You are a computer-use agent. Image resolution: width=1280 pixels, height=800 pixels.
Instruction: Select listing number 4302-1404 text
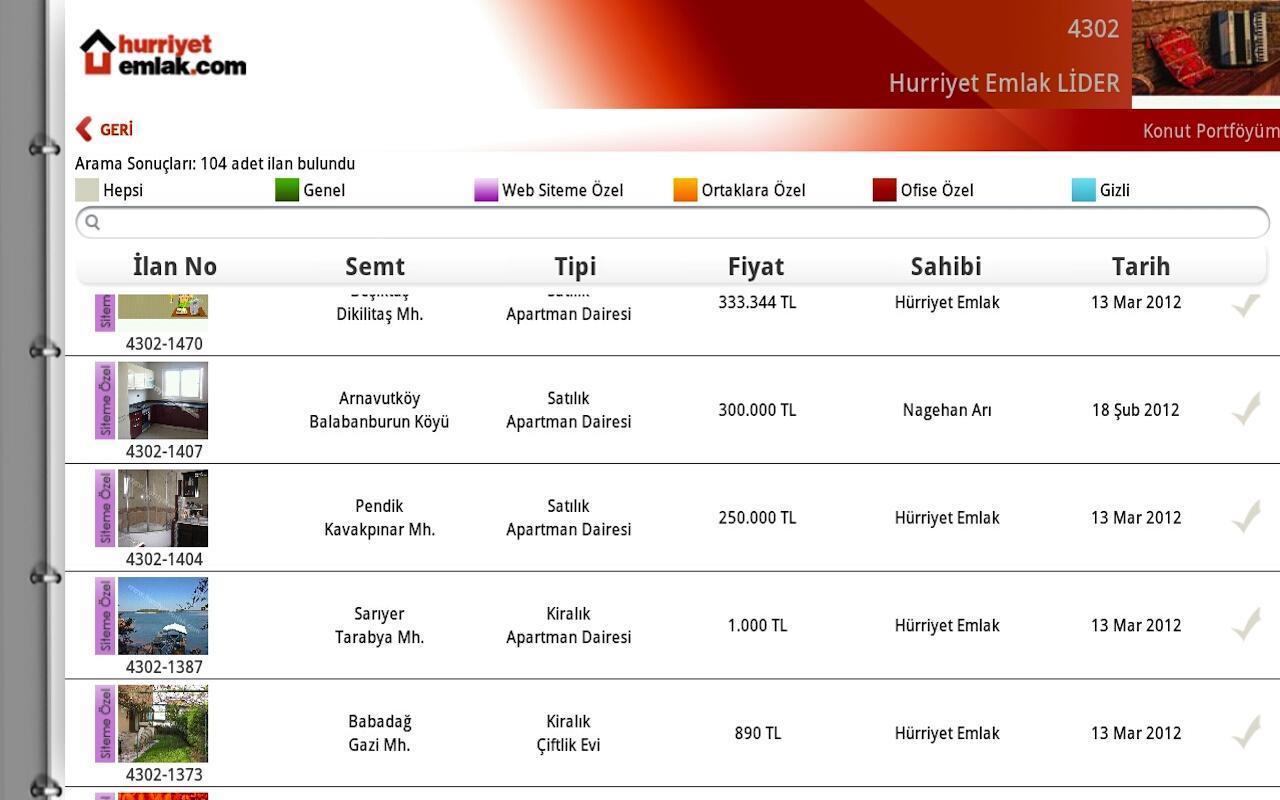click(164, 560)
